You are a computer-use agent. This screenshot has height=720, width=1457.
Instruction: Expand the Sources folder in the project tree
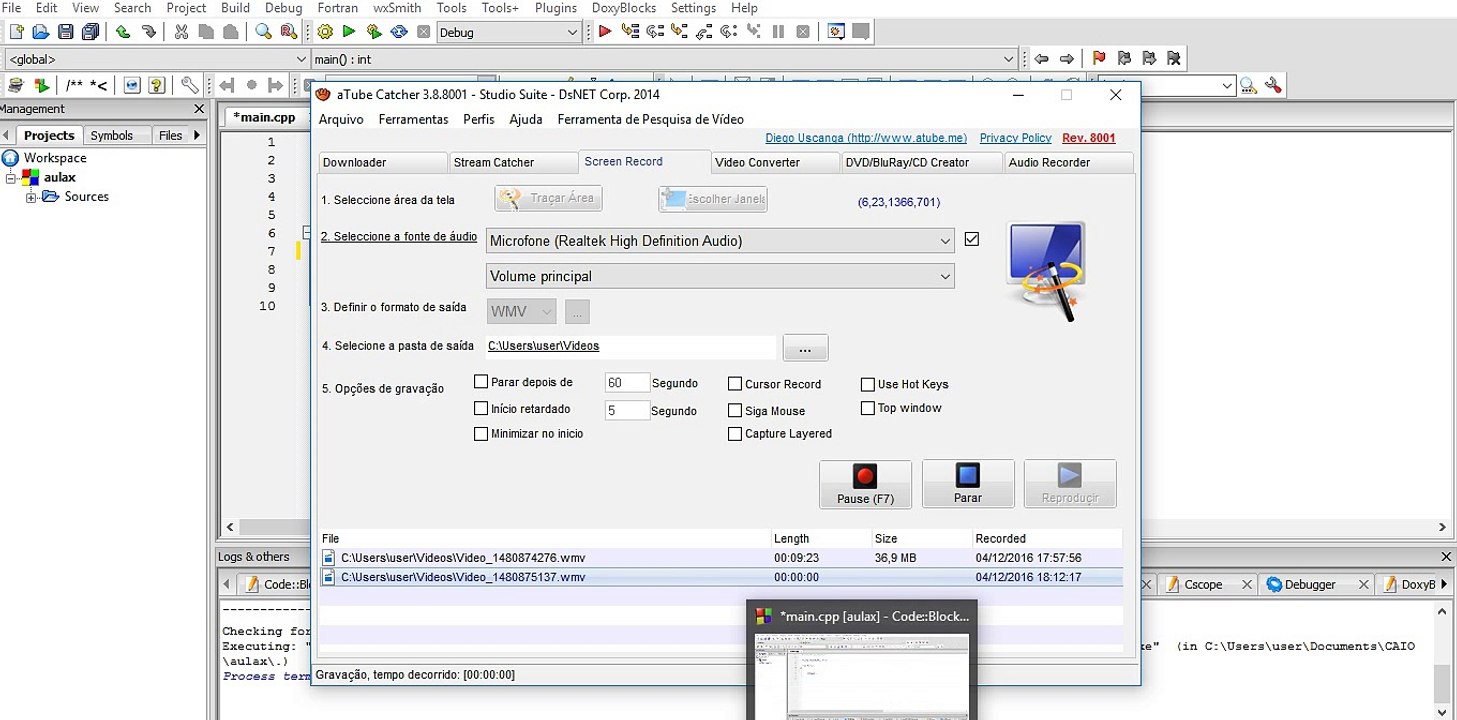click(31, 197)
